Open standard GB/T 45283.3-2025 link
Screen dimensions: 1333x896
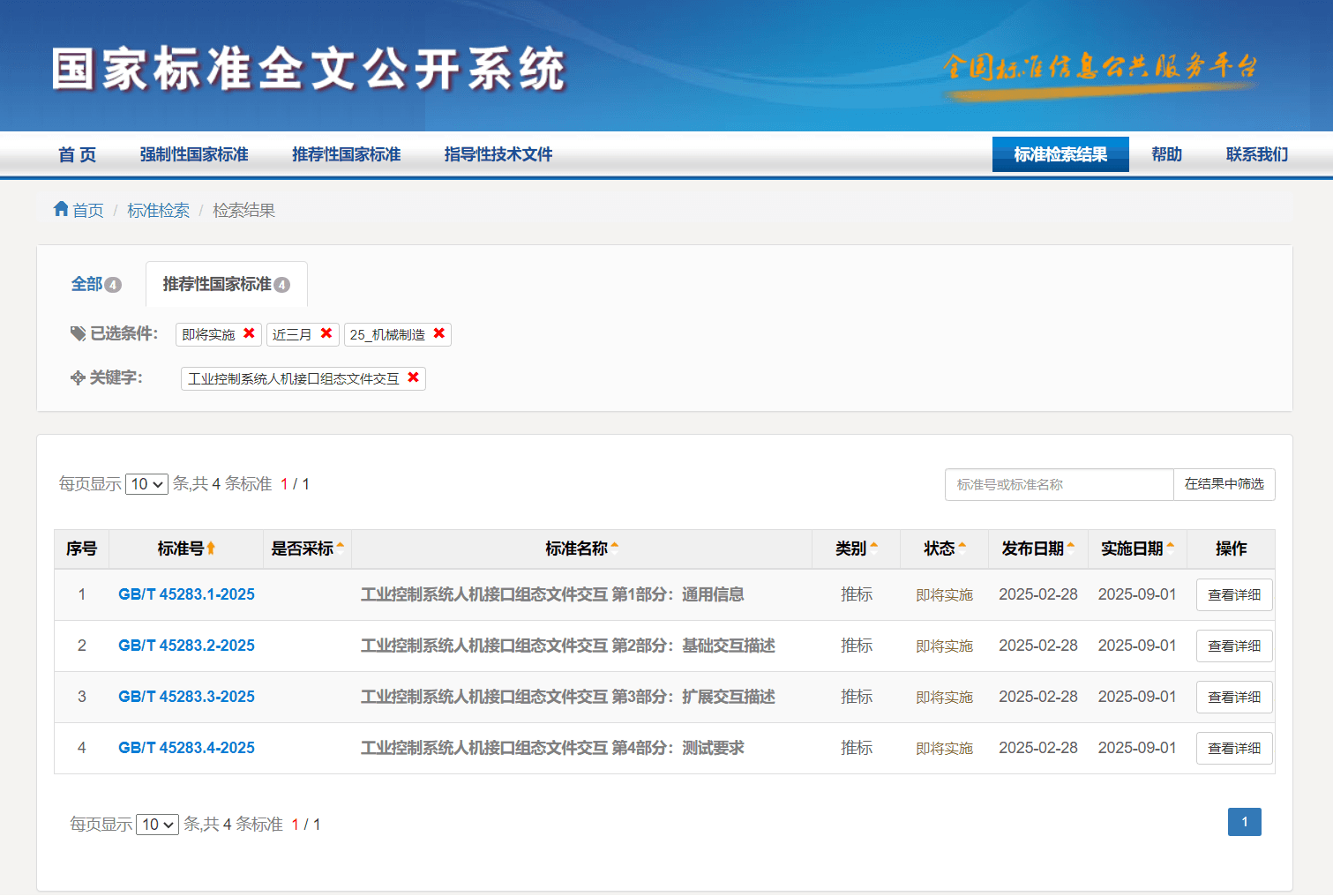pos(186,697)
